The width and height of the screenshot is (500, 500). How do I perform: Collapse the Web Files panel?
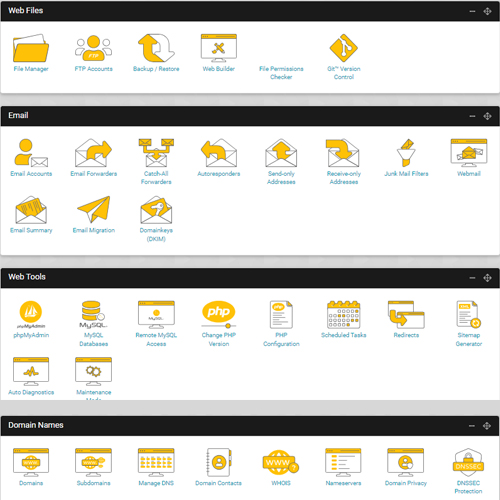[472, 11]
